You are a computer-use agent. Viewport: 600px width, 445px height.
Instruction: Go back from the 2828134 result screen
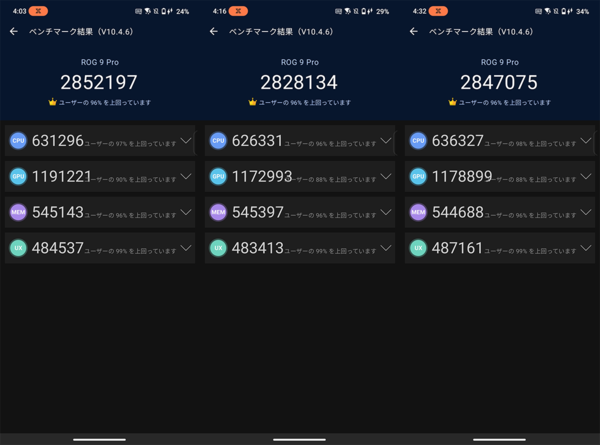[214, 31]
